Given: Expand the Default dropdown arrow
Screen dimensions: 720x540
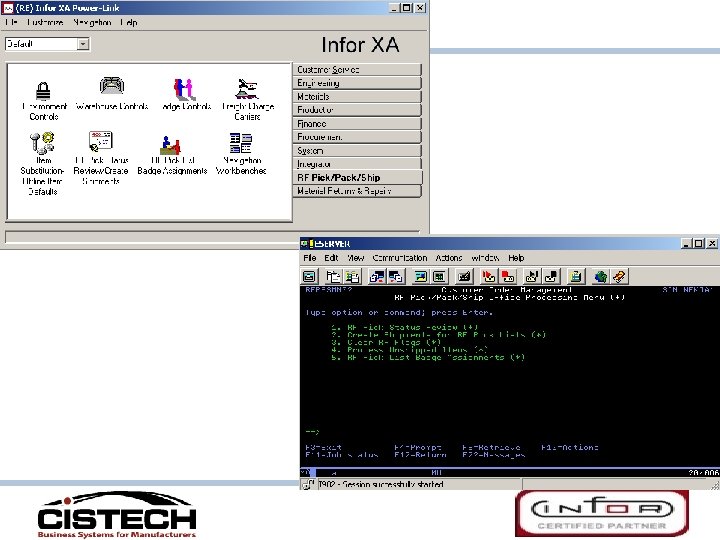Looking at the screenshot, I should tap(83, 44).
